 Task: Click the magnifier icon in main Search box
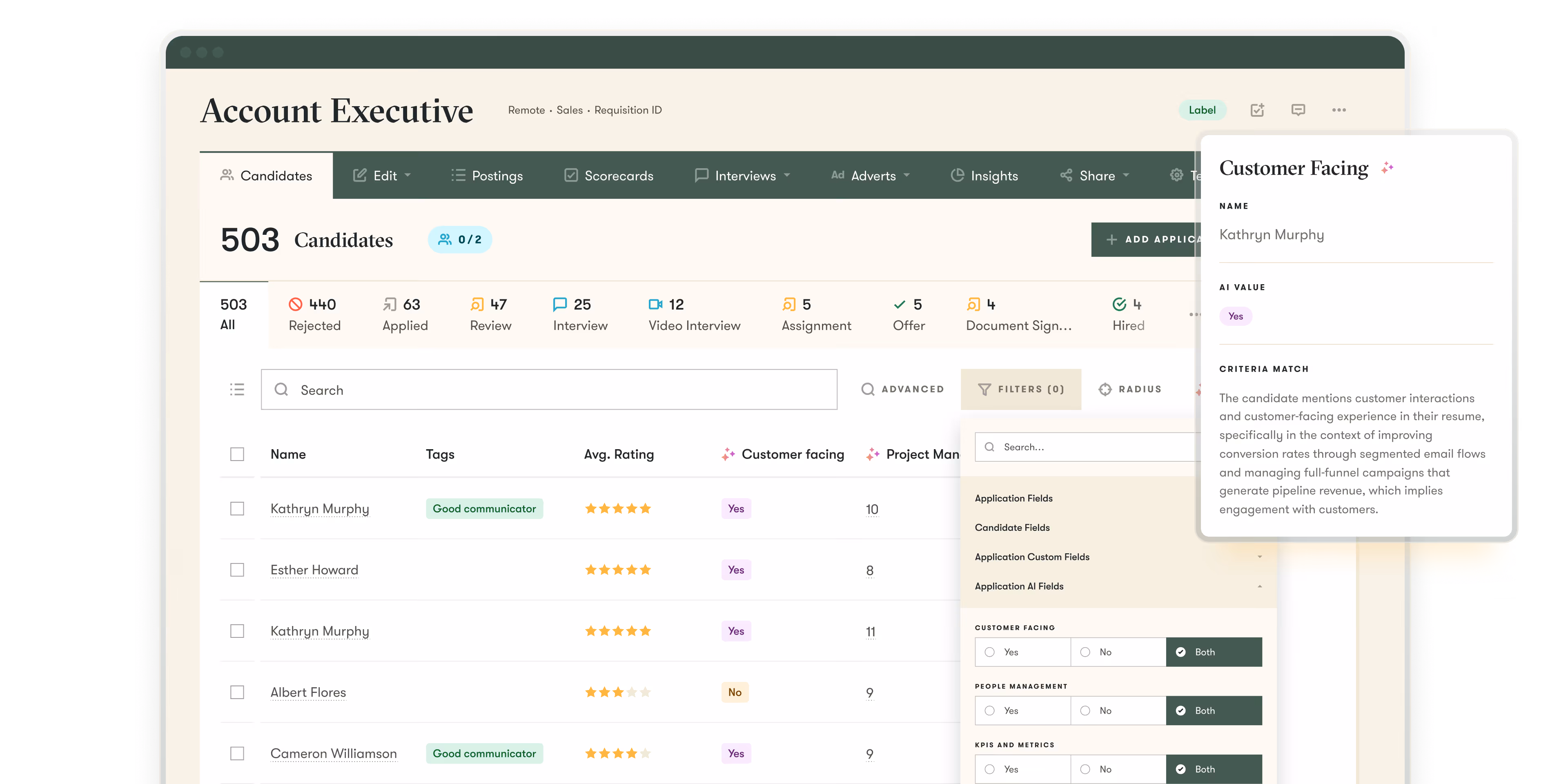pyautogui.click(x=281, y=390)
